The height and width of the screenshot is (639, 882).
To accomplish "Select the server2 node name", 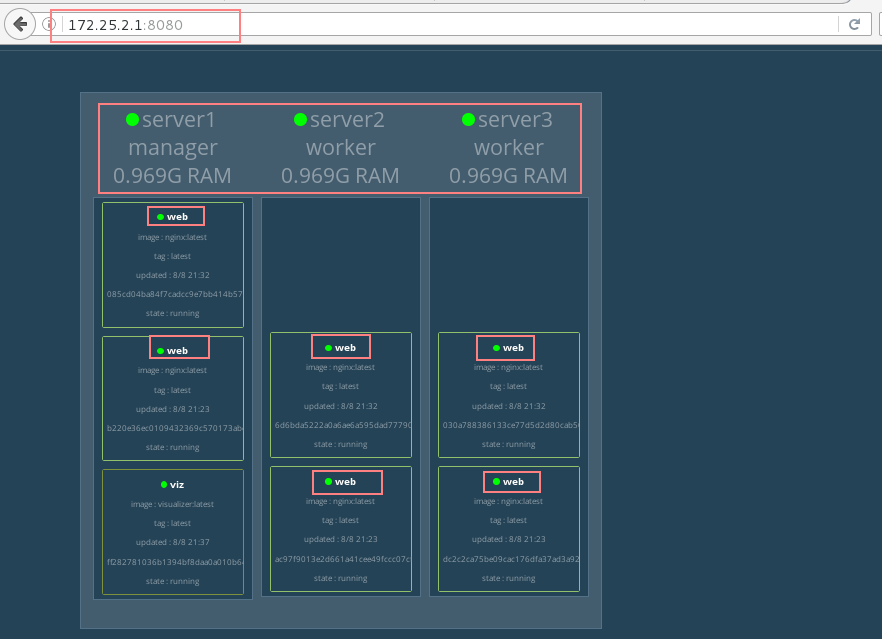I will [347, 120].
